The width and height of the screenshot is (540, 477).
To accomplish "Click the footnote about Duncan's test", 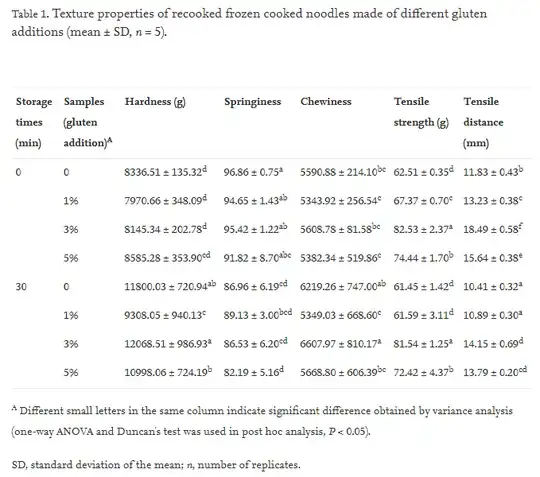I will pos(262,421).
